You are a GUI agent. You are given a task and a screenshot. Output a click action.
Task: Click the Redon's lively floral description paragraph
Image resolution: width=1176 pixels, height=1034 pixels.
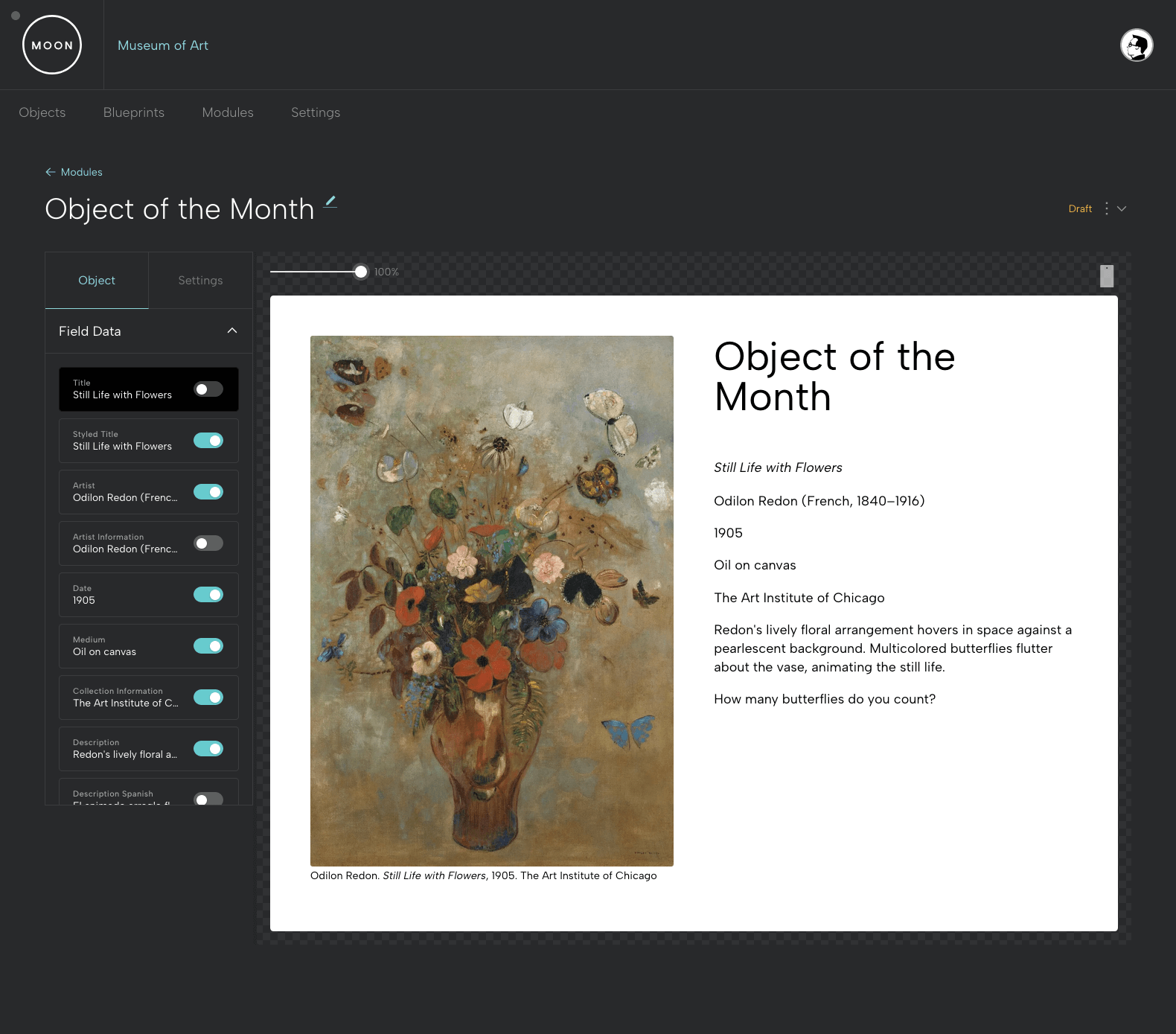click(893, 648)
